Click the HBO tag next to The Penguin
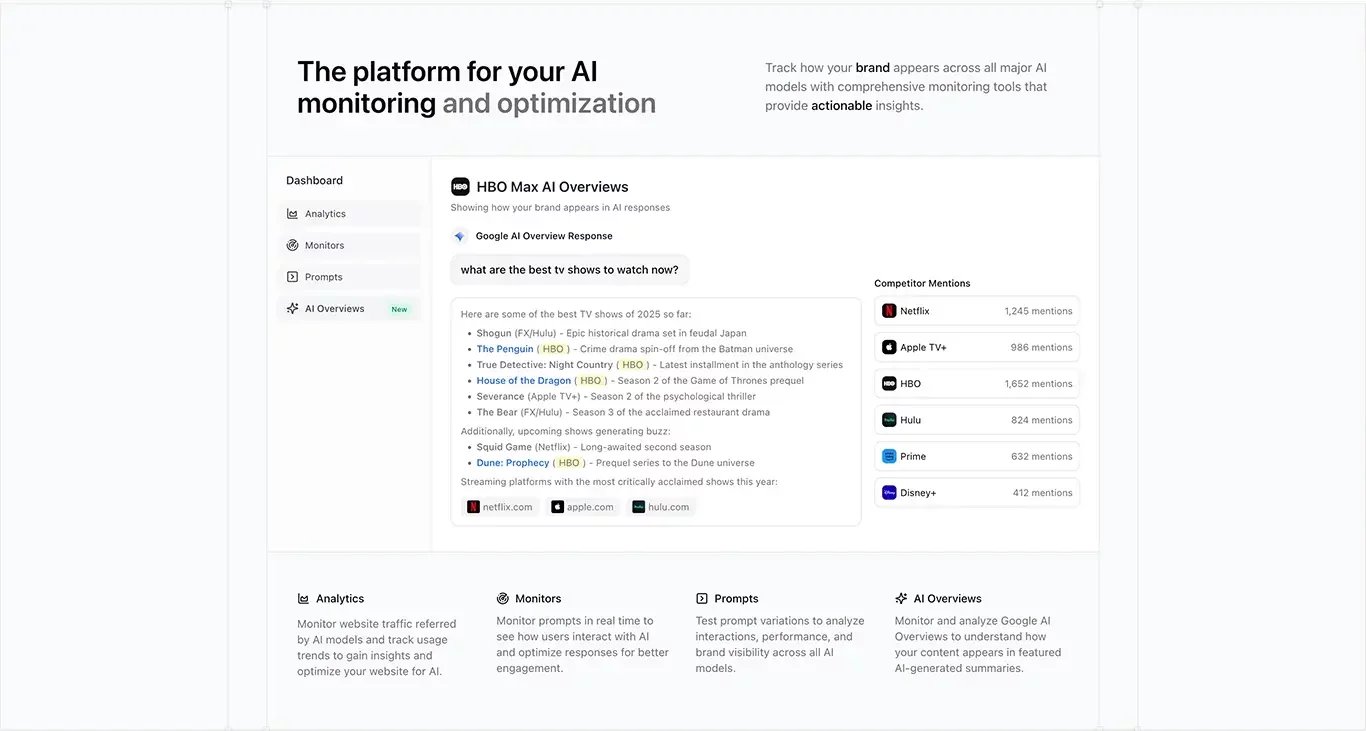This screenshot has width=1366, height=731. [553, 349]
